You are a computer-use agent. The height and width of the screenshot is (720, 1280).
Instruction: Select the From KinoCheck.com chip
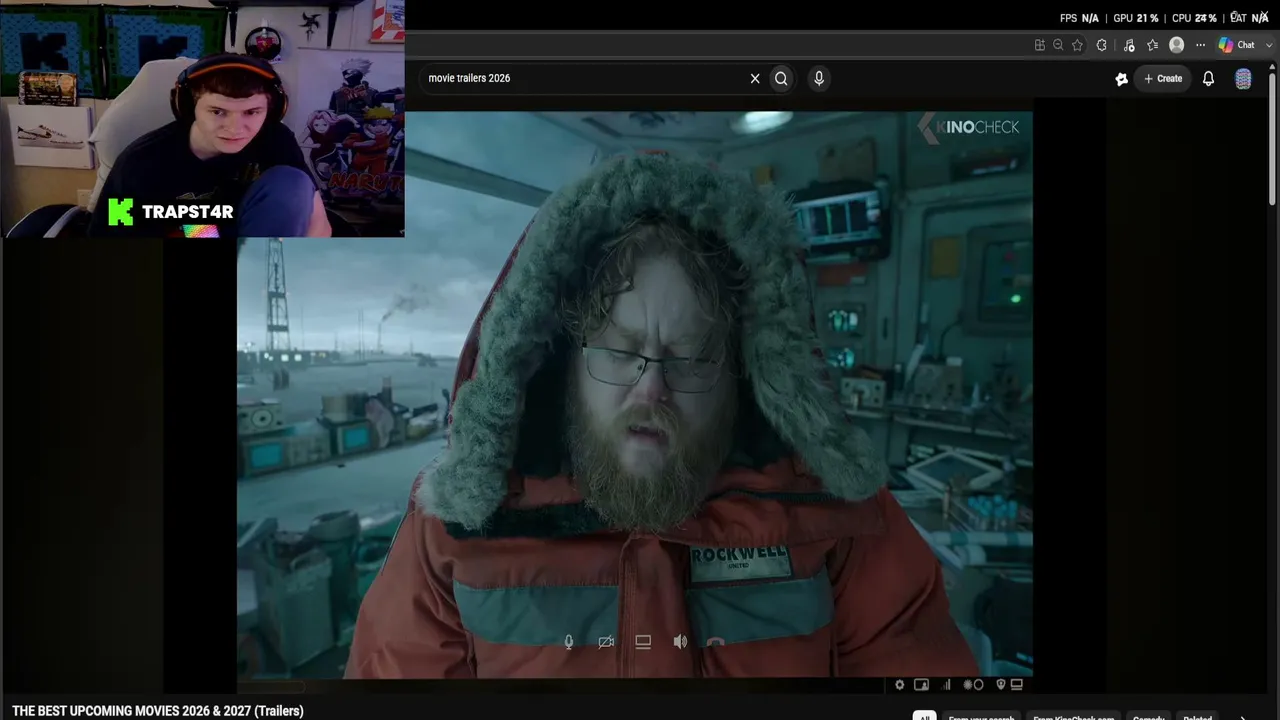(x=1073, y=717)
